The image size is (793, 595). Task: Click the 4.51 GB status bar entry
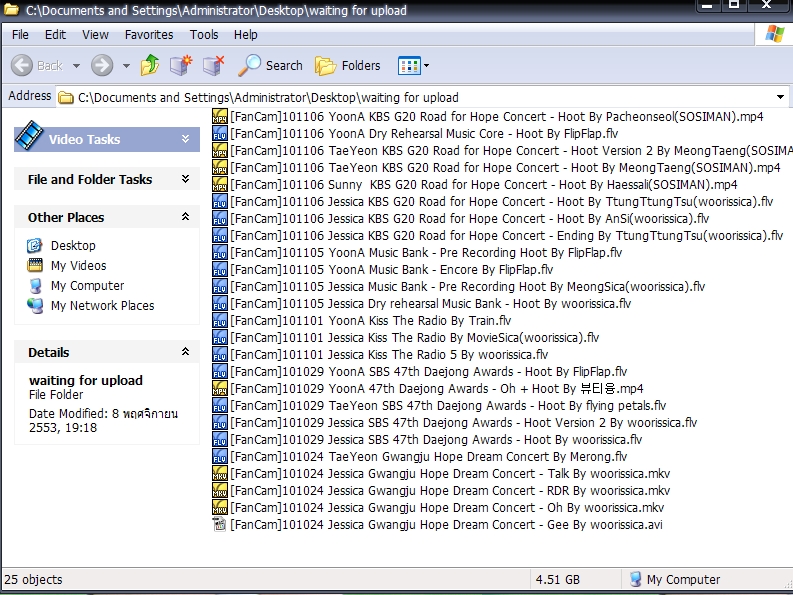558,579
